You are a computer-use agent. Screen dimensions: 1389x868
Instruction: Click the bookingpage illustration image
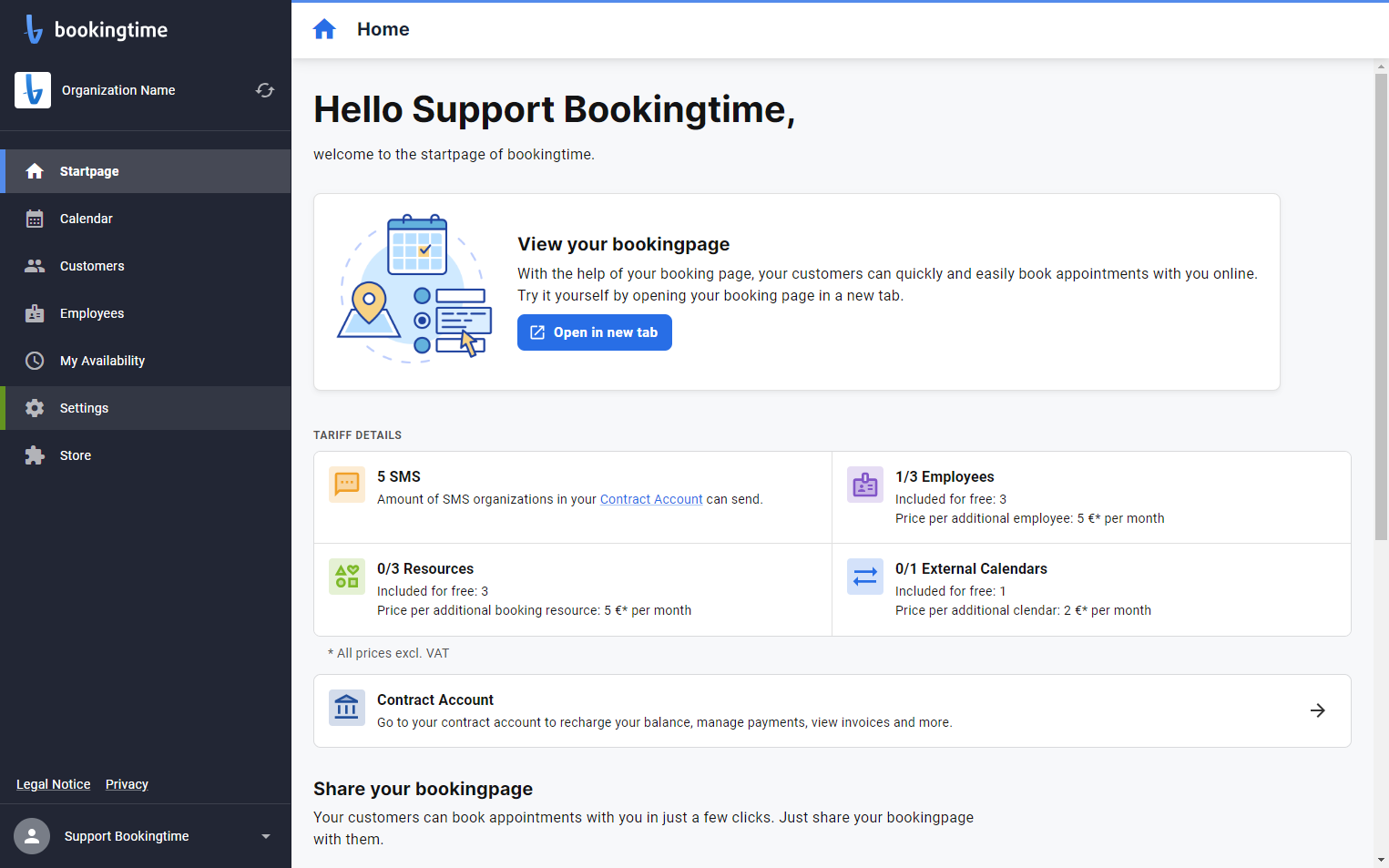click(x=415, y=288)
